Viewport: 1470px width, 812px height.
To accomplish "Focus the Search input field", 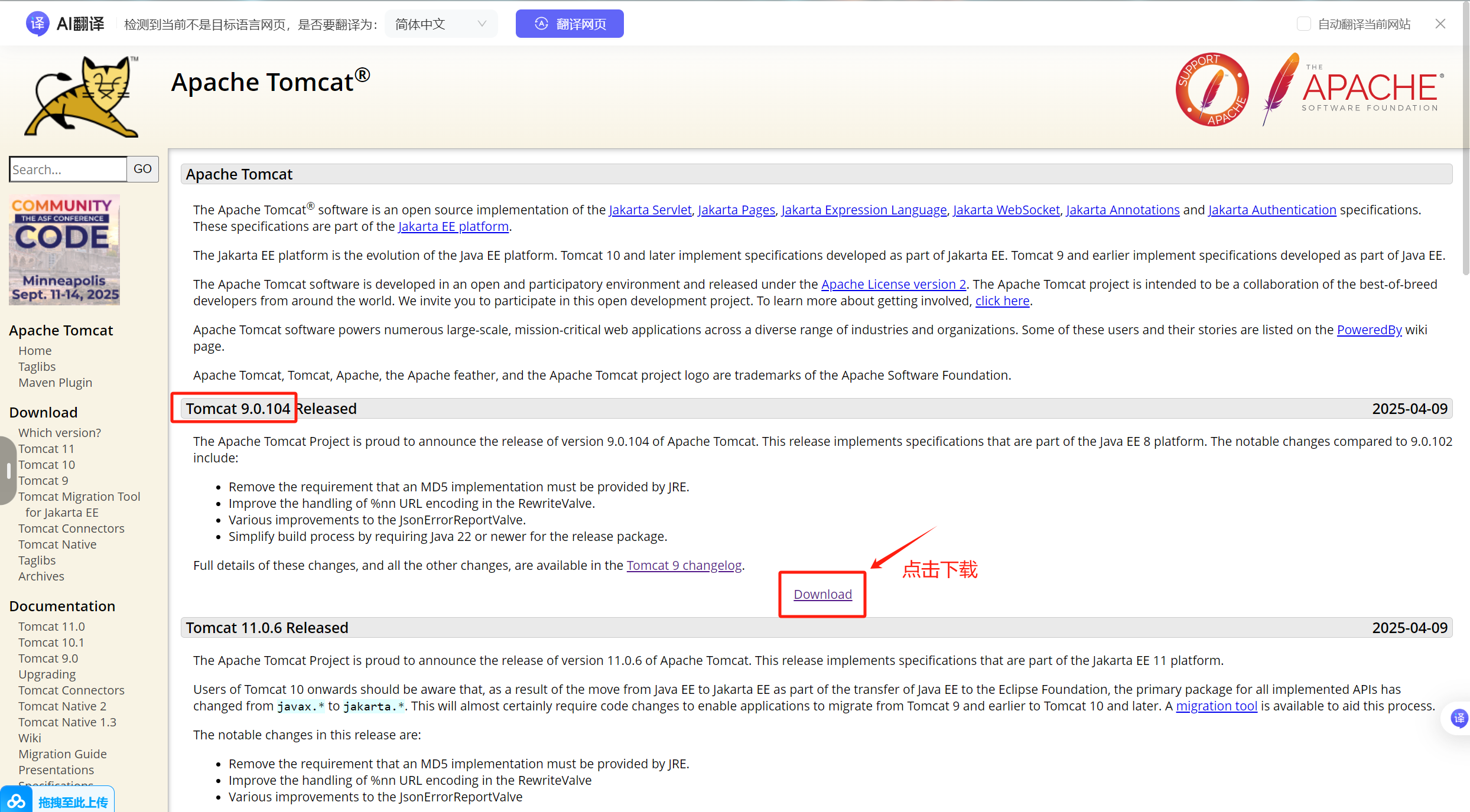I will [68, 169].
